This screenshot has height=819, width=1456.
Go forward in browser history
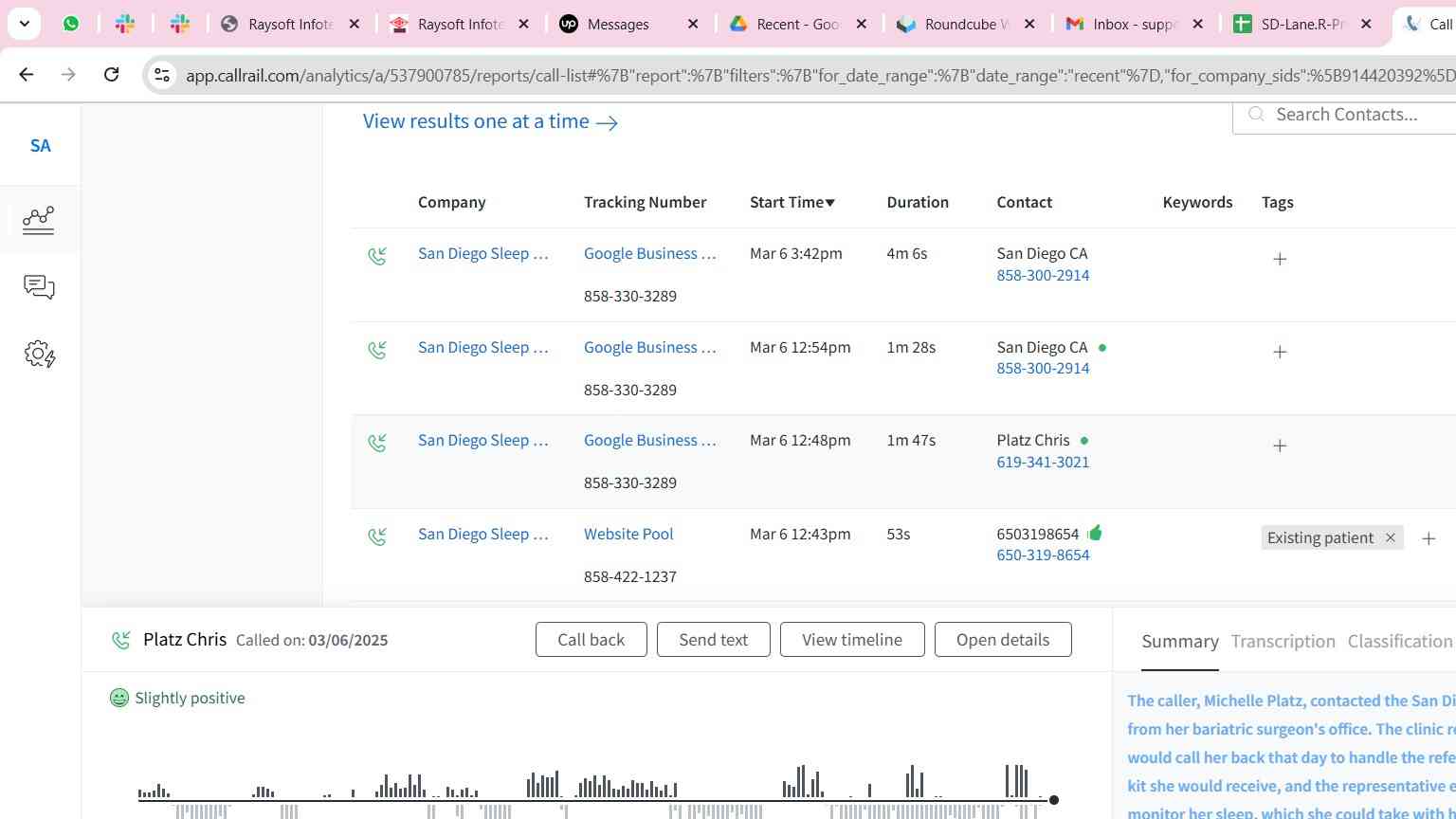68,74
